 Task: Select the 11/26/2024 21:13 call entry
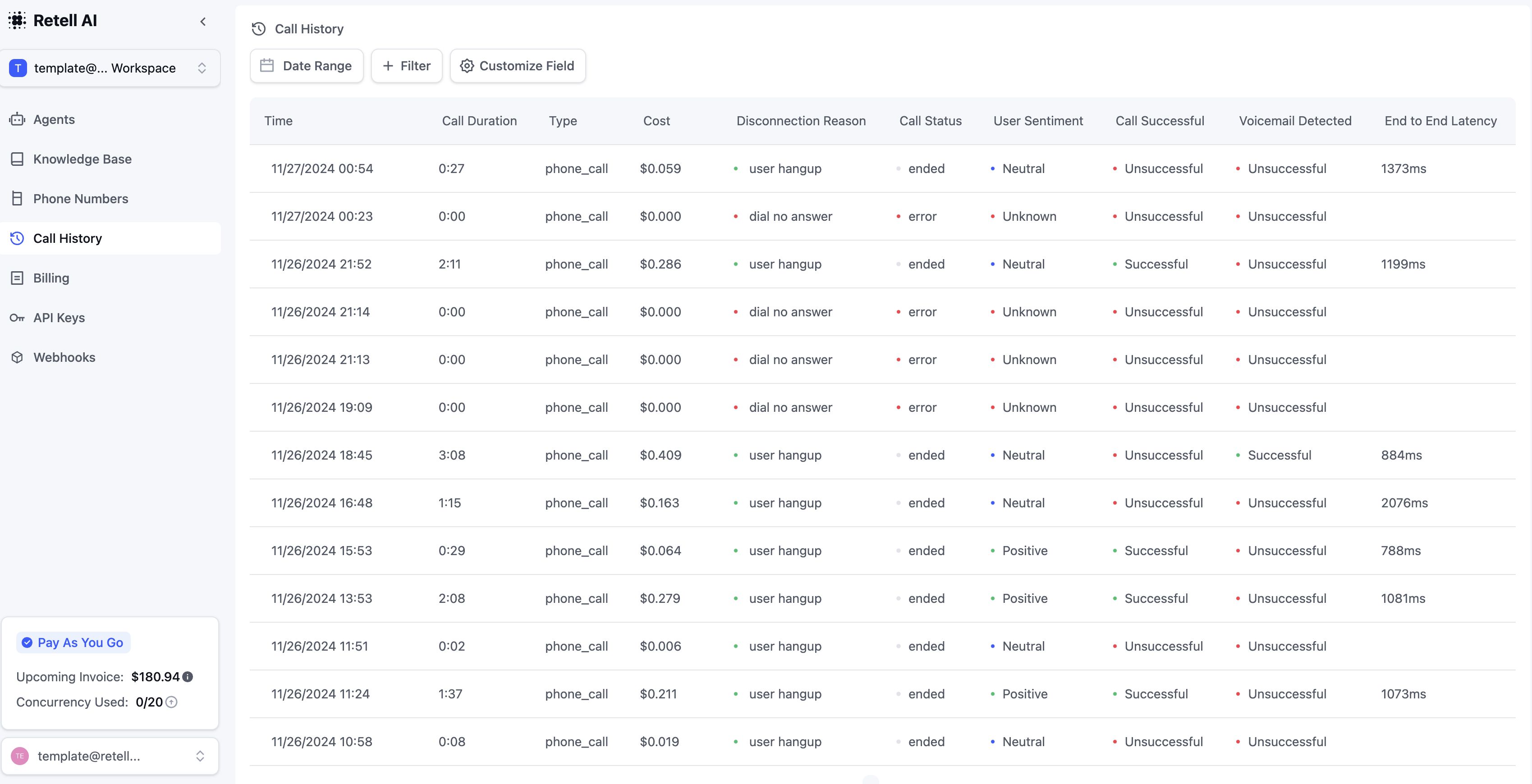pos(883,360)
